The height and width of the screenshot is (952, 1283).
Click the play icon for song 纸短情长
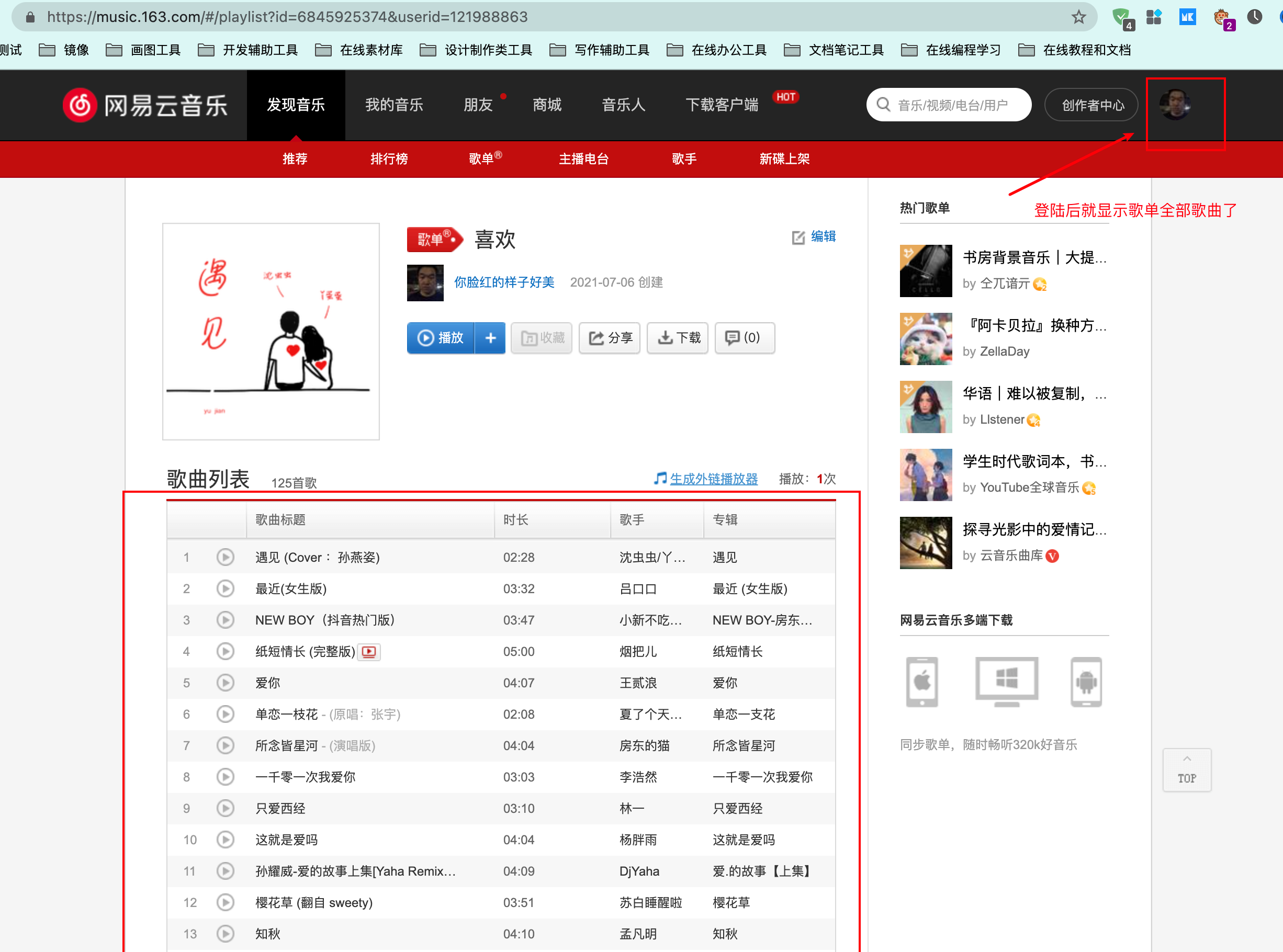(226, 651)
